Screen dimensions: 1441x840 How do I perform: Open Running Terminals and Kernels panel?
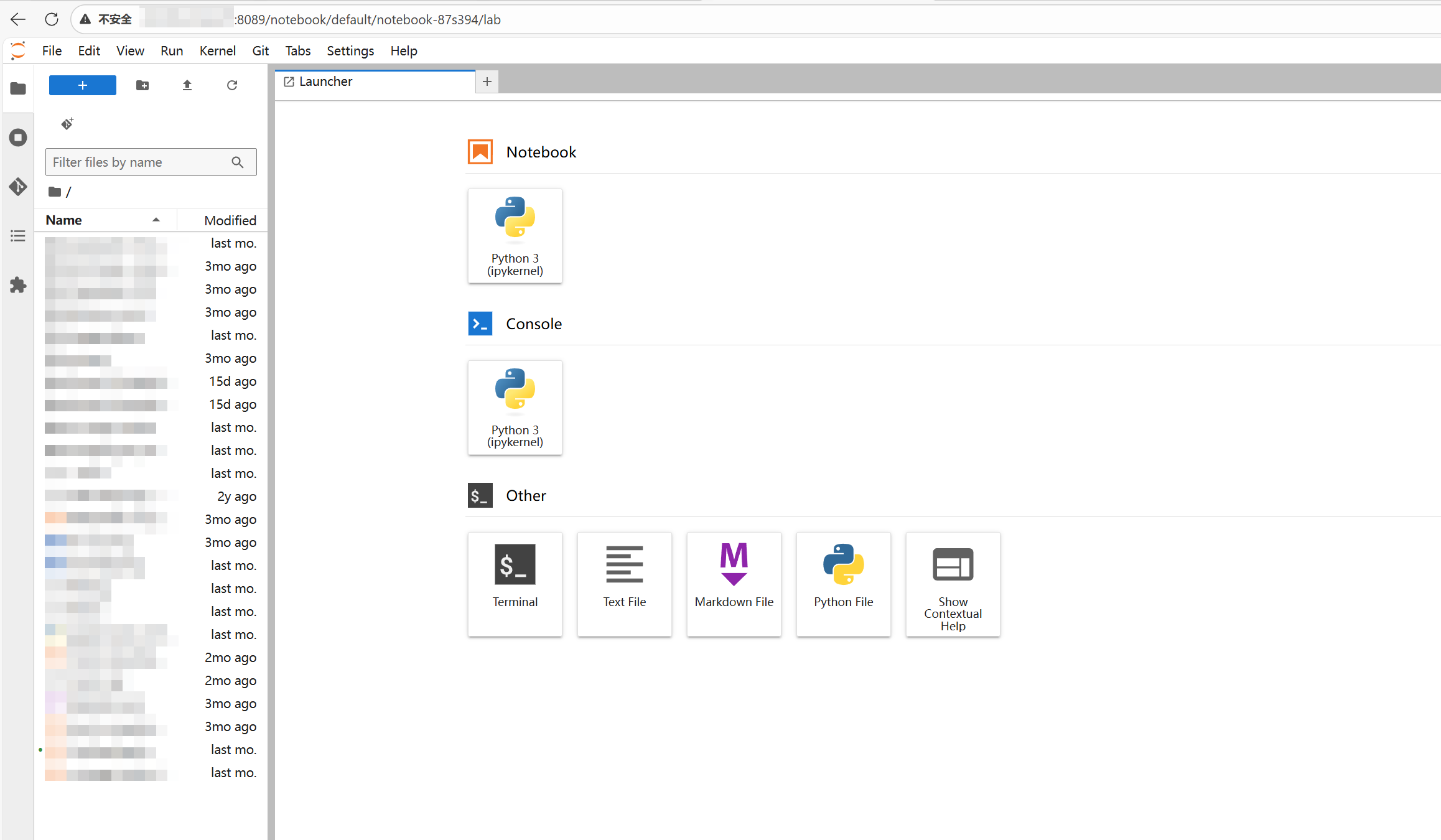[18, 138]
